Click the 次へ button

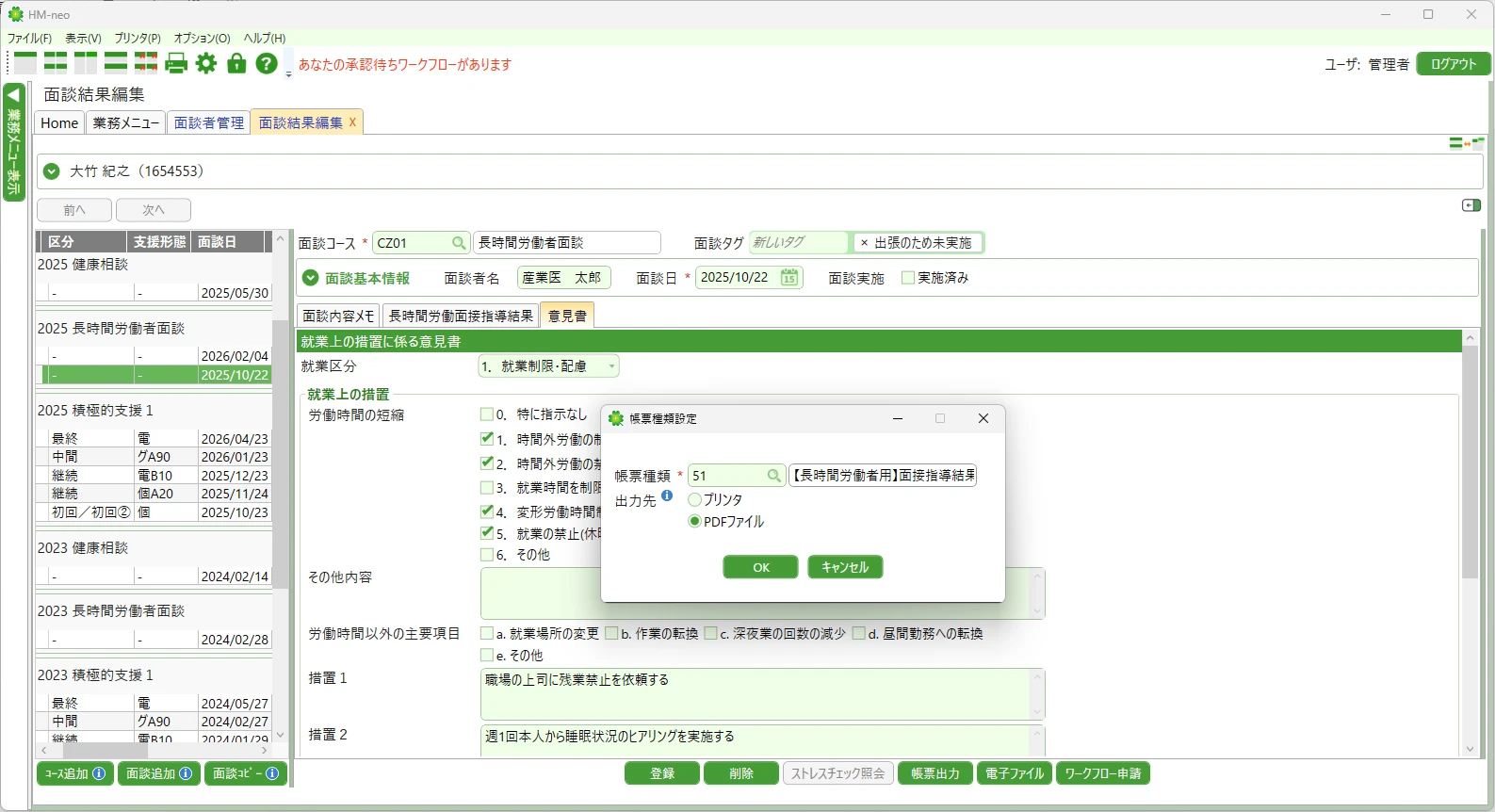154,210
